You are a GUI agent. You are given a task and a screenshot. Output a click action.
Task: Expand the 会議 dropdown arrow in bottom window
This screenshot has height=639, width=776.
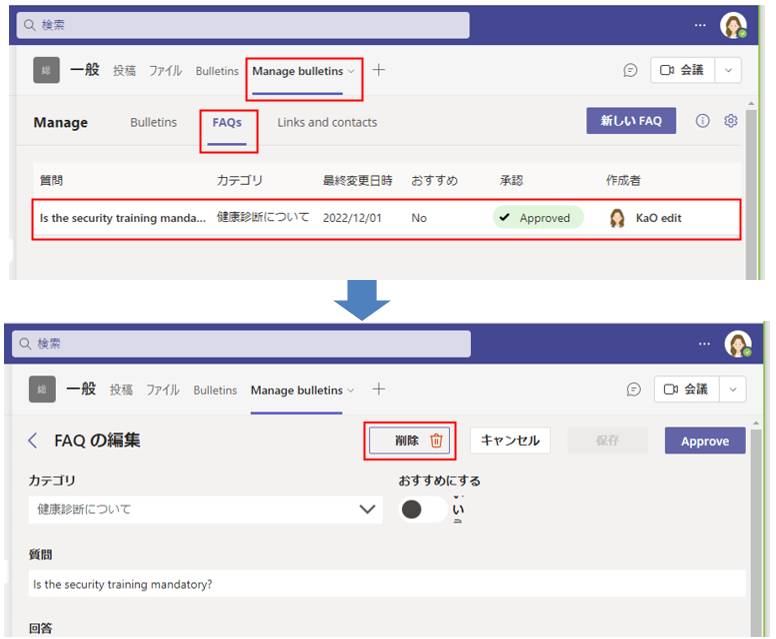733,389
